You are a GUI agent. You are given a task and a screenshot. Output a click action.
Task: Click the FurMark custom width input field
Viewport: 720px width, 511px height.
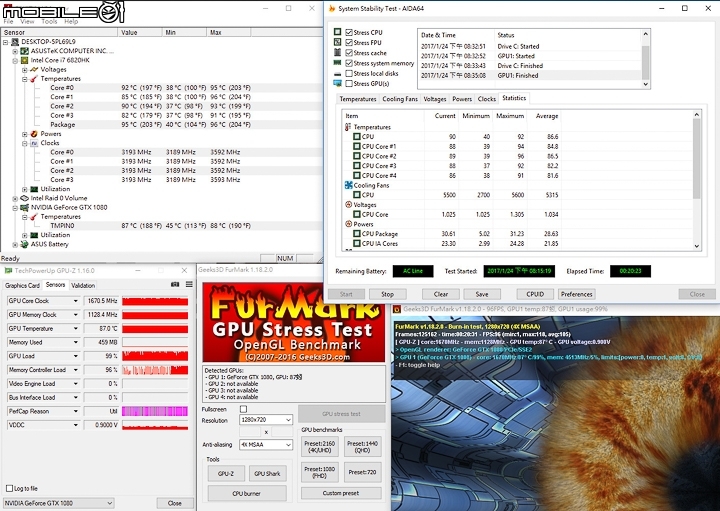(x=250, y=432)
